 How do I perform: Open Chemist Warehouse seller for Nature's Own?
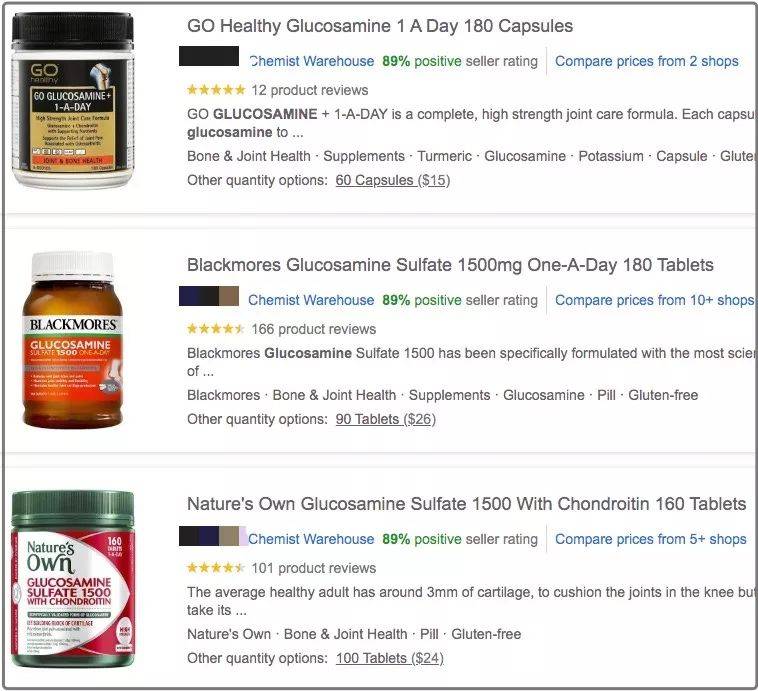point(311,539)
